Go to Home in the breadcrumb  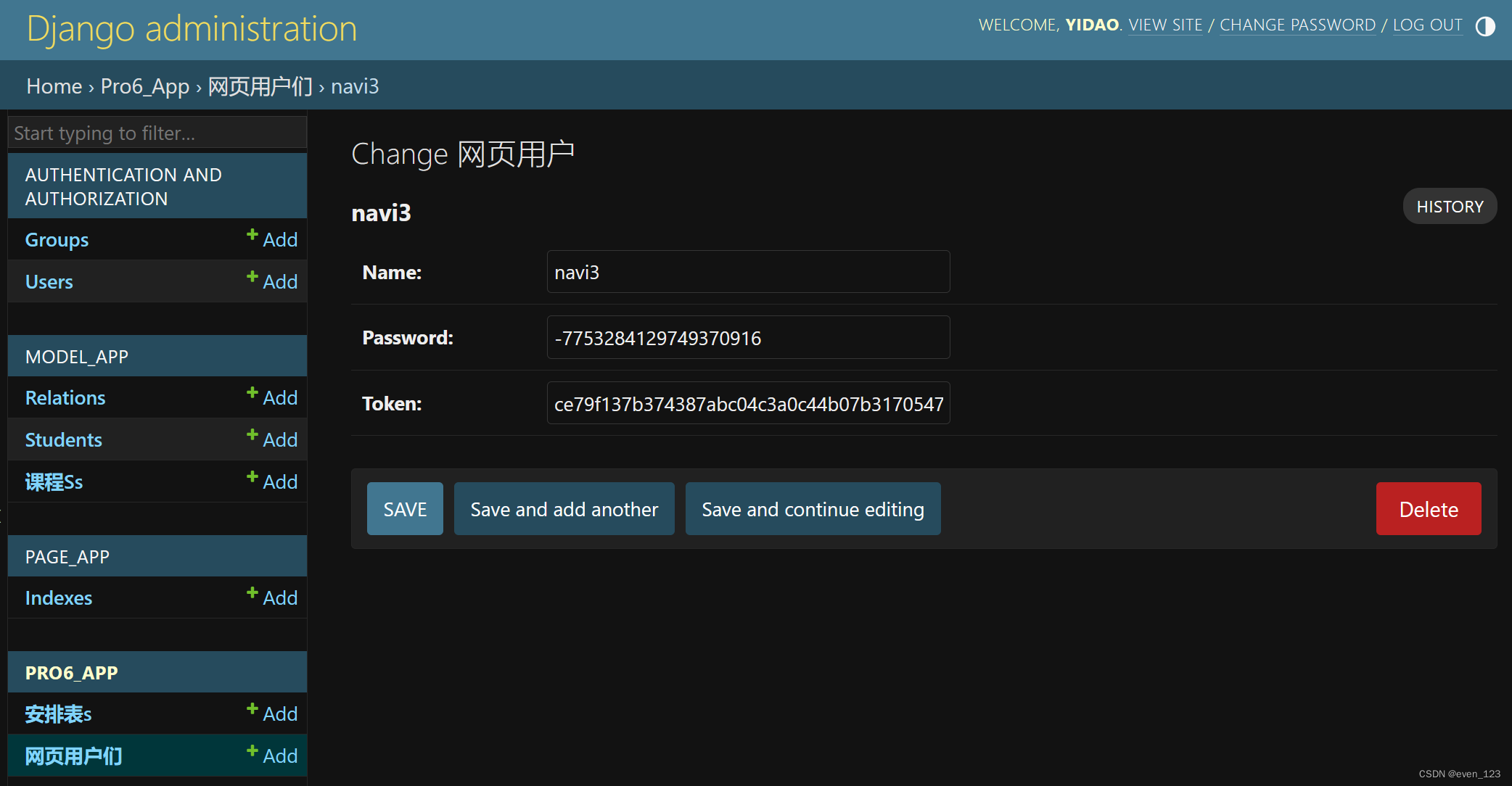[54, 86]
